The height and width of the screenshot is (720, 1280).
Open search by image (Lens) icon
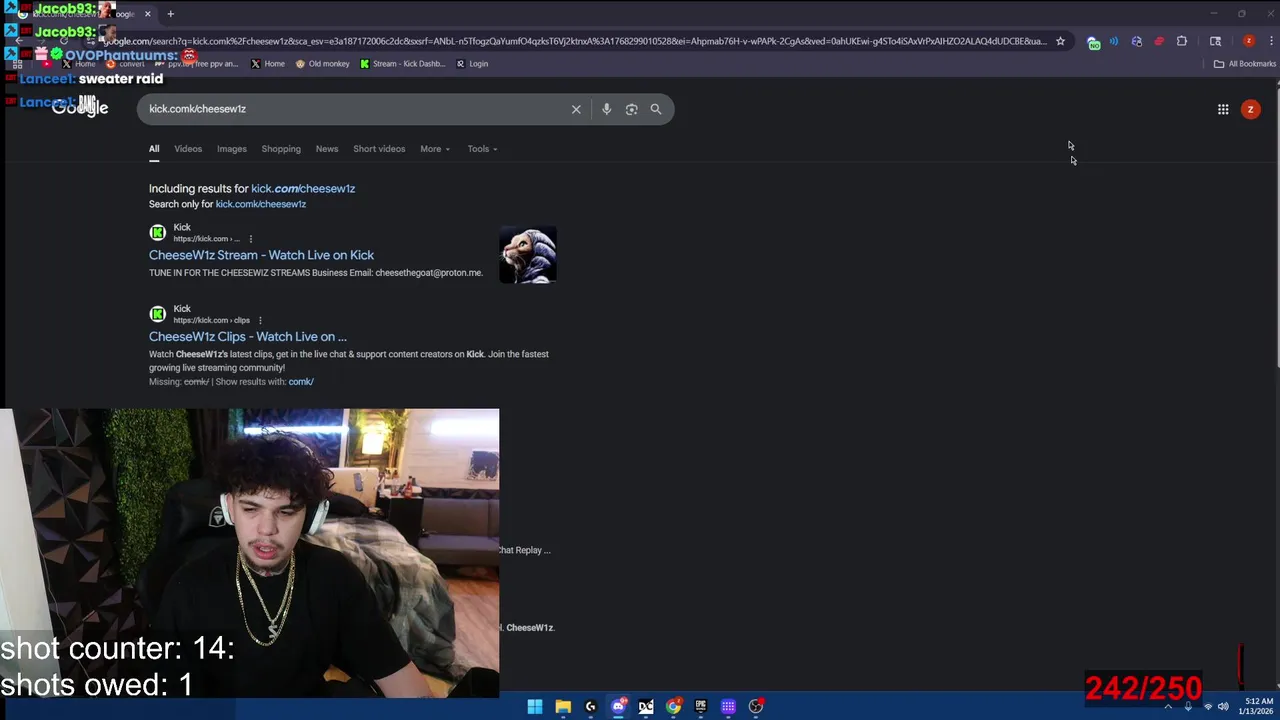(x=631, y=109)
